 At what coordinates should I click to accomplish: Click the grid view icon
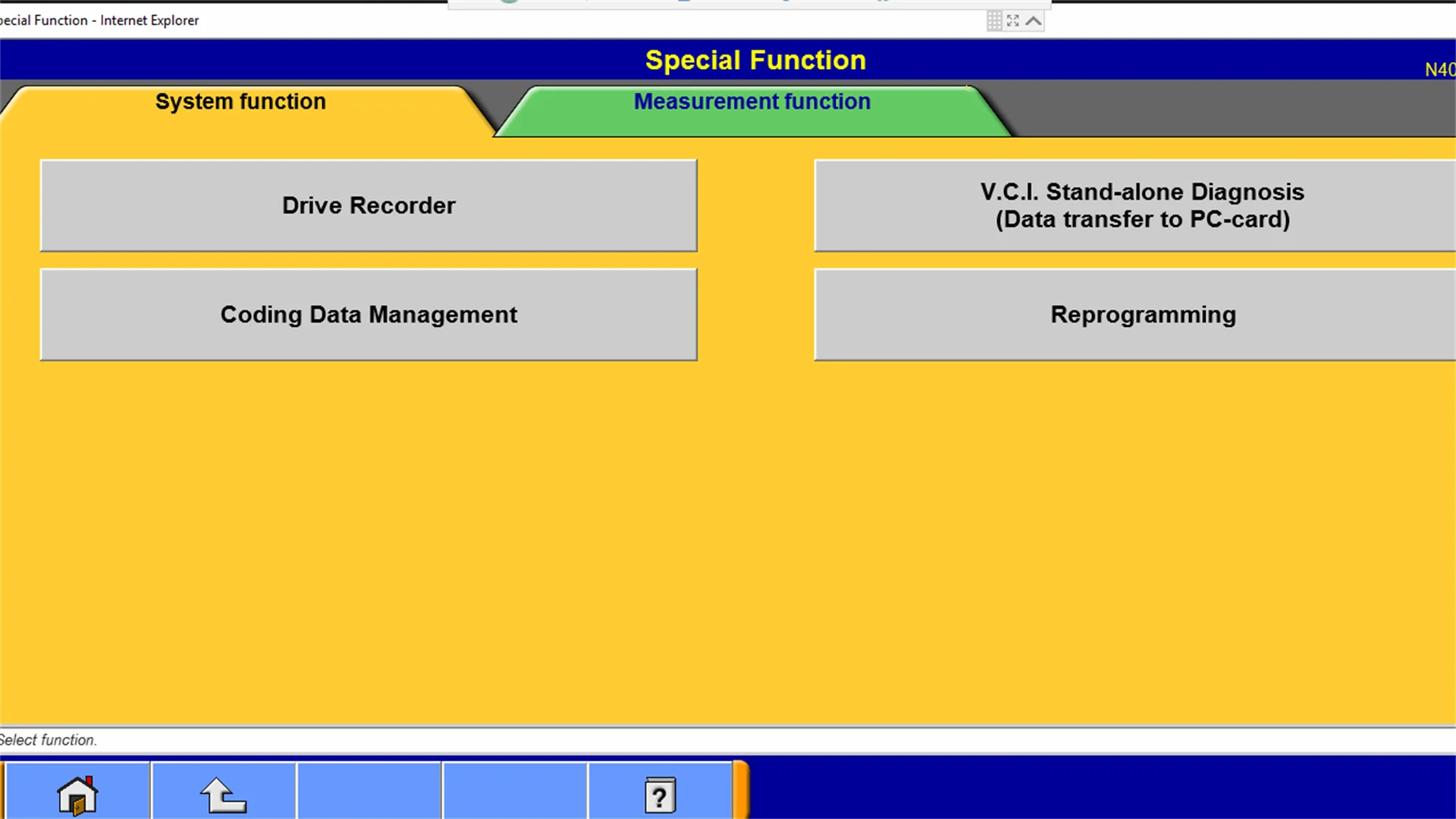pos(994,20)
